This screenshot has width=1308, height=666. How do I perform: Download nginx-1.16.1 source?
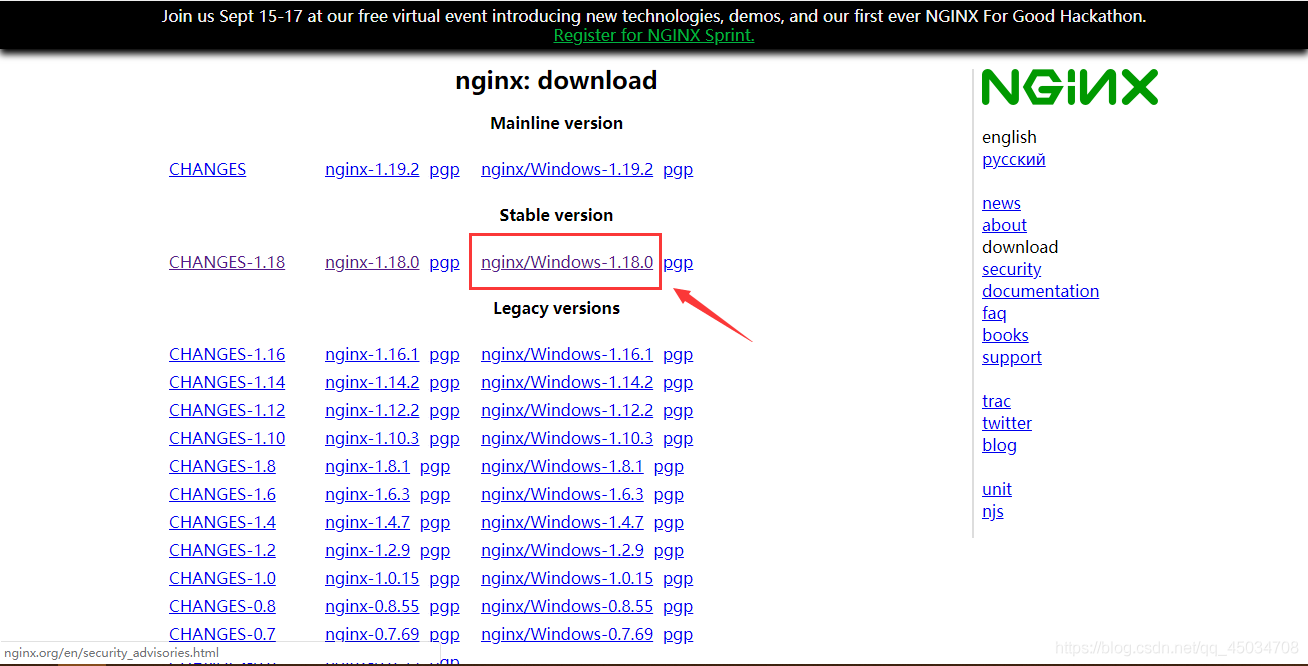(372, 354)
